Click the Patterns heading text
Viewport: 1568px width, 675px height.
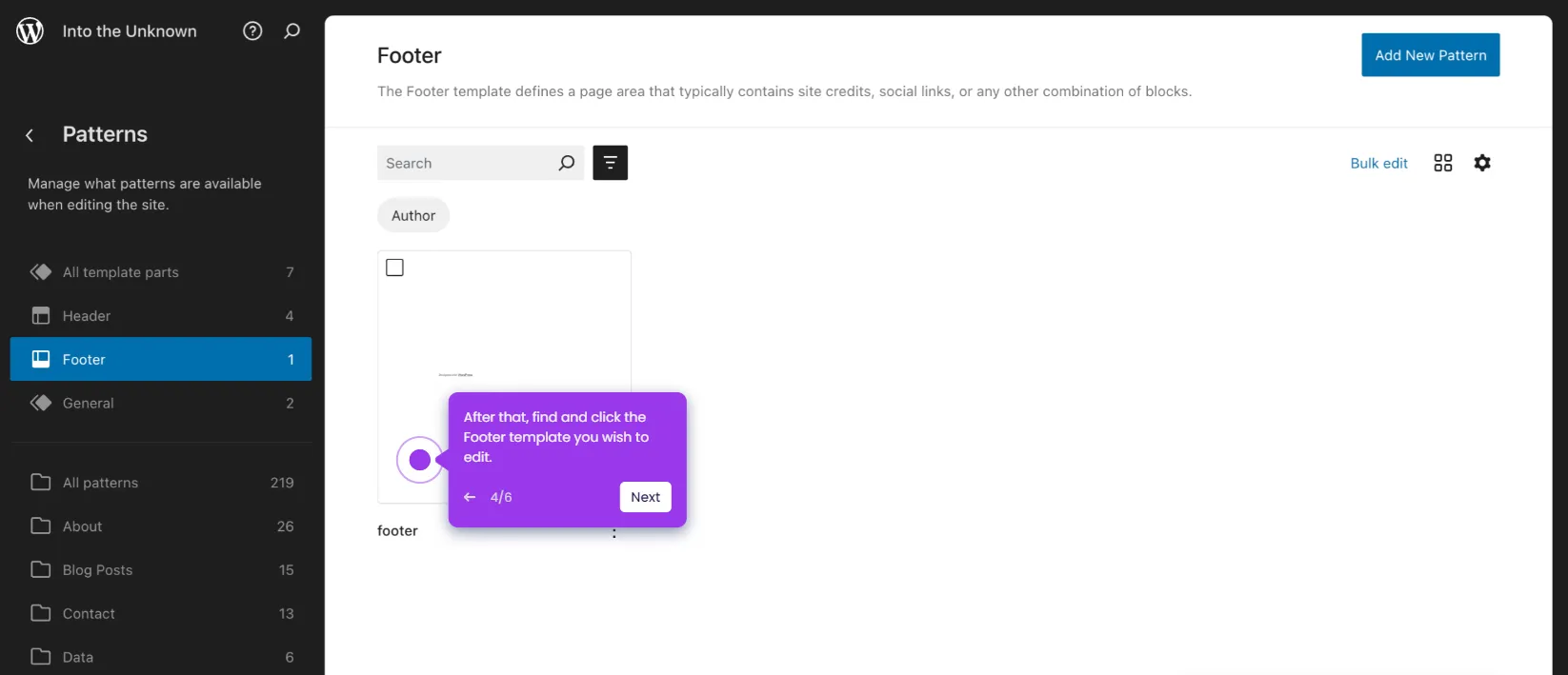pos(105,134)
